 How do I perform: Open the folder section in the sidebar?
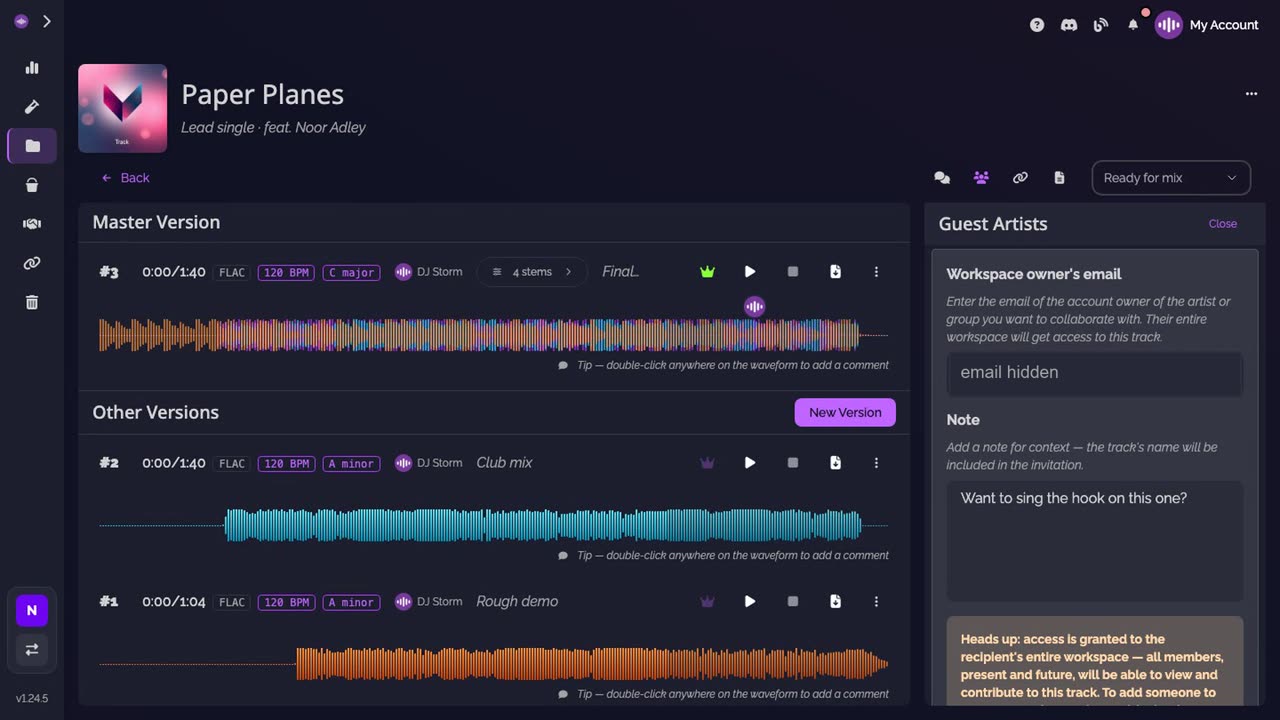[32, 146]
